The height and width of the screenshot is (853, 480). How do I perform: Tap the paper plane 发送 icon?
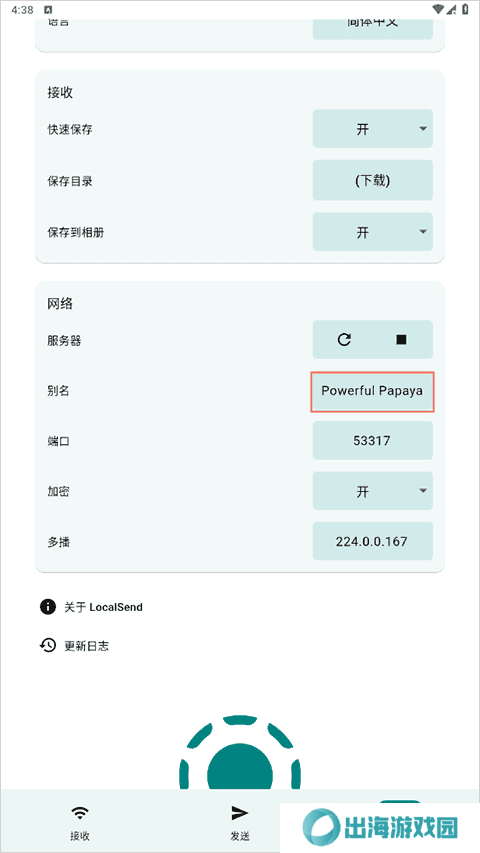point(239,813)
